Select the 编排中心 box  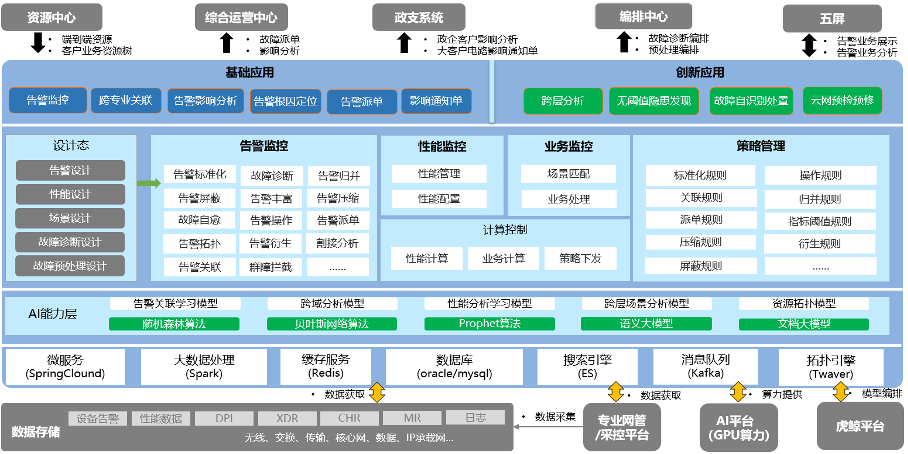coord(643,16)
